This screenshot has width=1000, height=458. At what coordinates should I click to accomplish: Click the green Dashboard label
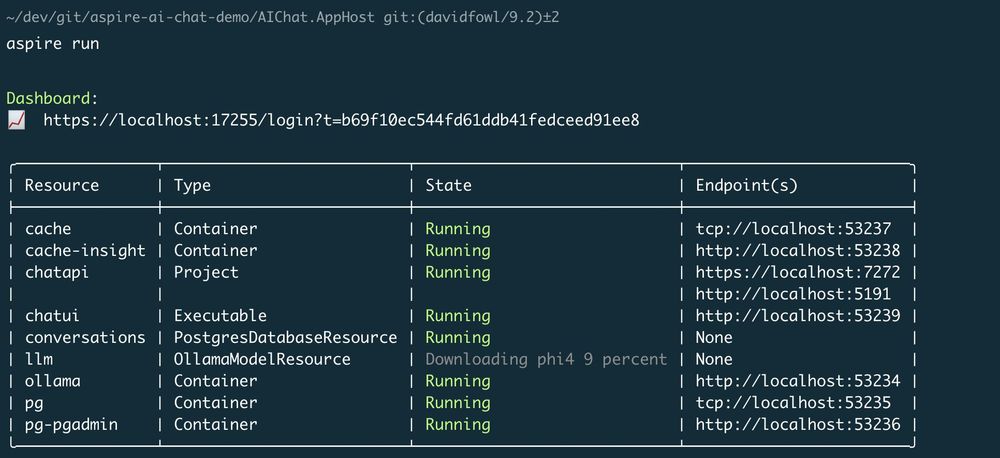coord(48,98)
